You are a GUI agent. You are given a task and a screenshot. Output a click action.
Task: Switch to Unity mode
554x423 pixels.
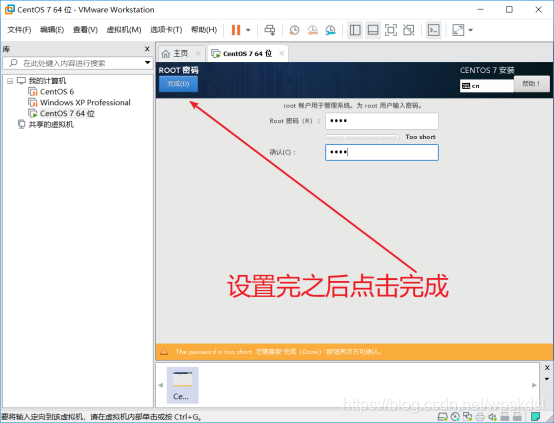409,30
